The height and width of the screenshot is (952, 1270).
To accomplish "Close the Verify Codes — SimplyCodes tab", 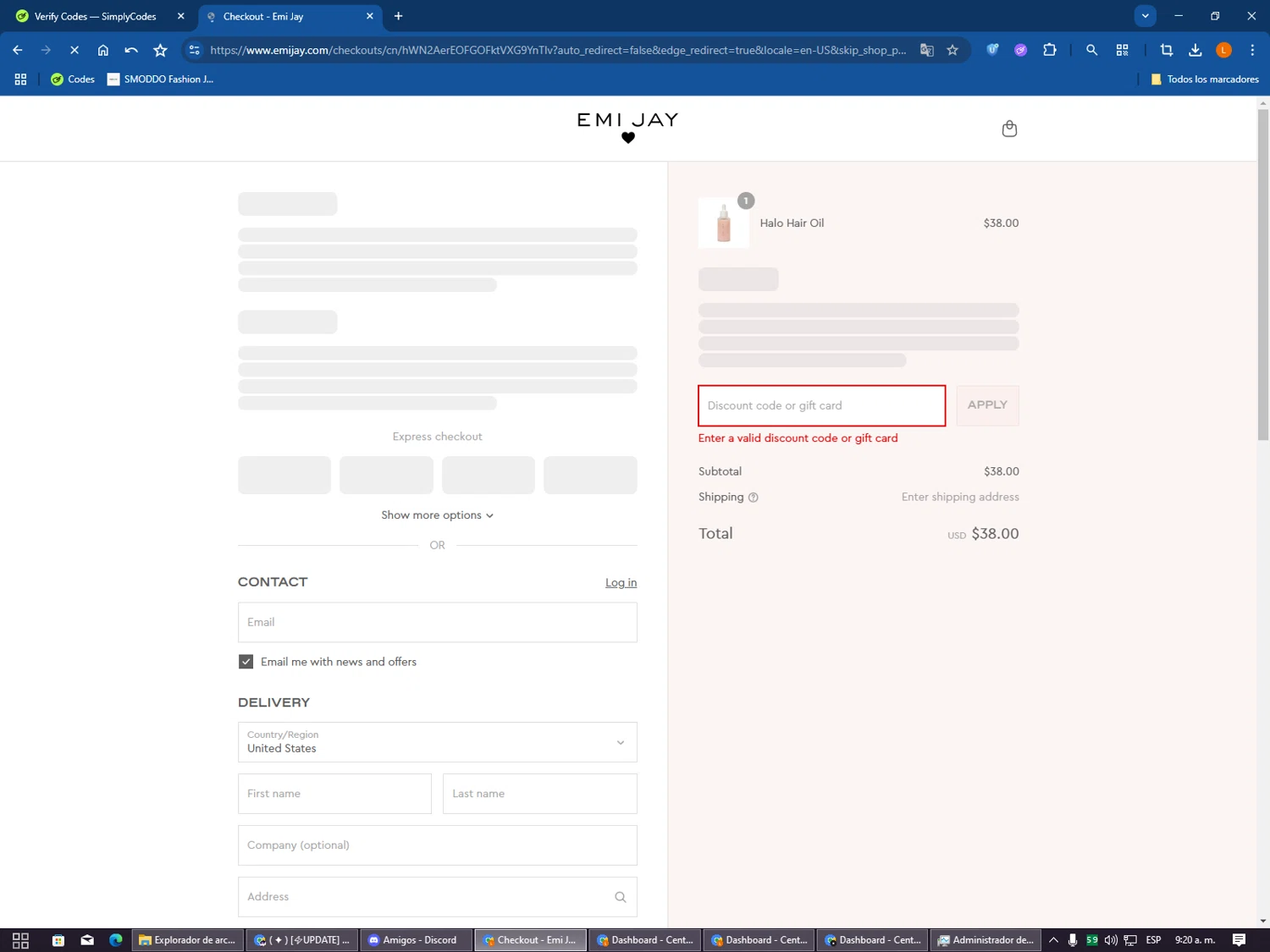I will [x=180, y=16].
